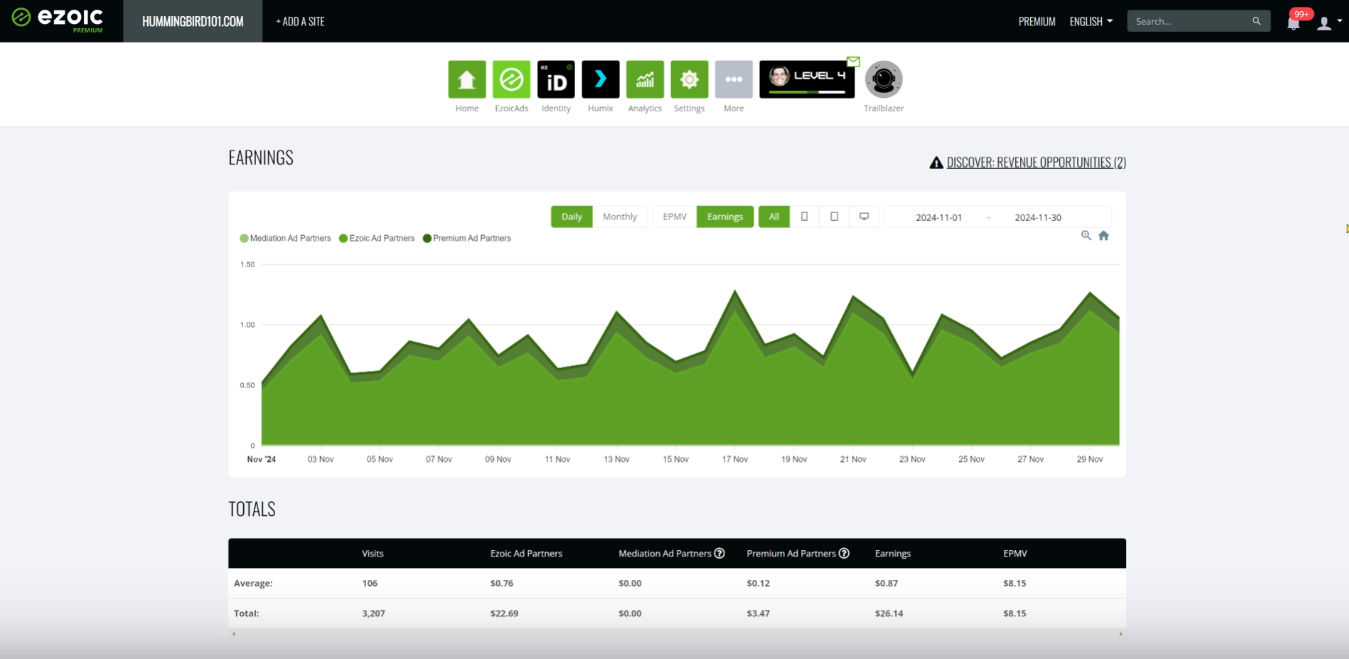
Task: Open end date picker 2024-11-30
Action: (1038, 217)
